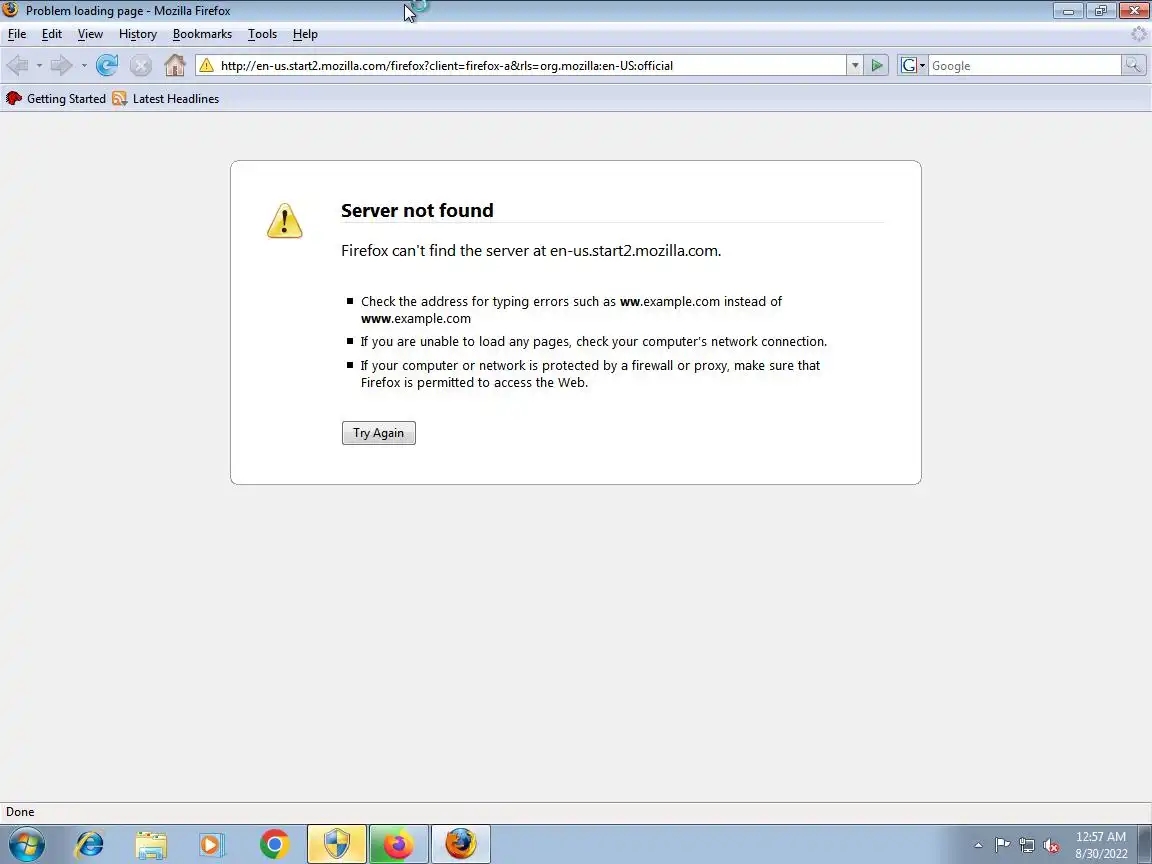
Task: Restore down the Firefox window
Action: [x=1101, y=10]
